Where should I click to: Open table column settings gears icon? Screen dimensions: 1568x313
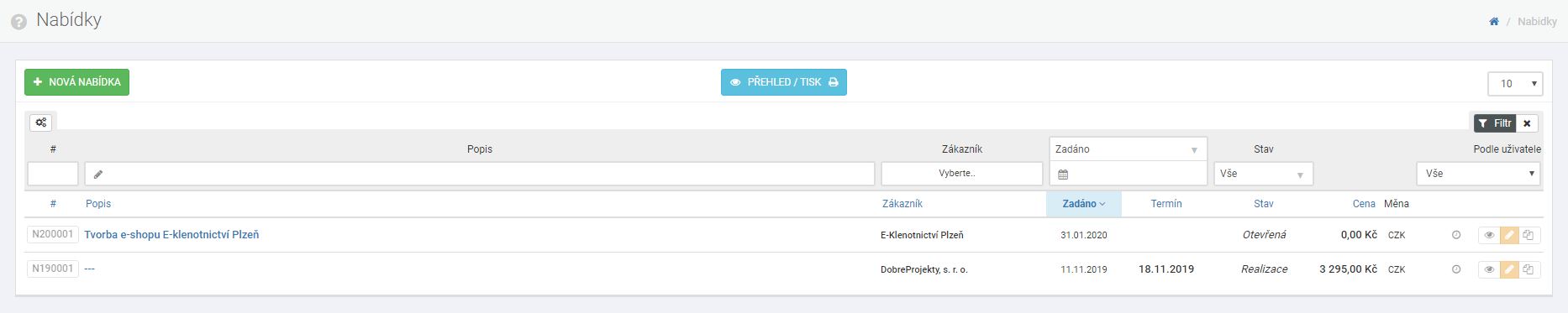[41, 123]
